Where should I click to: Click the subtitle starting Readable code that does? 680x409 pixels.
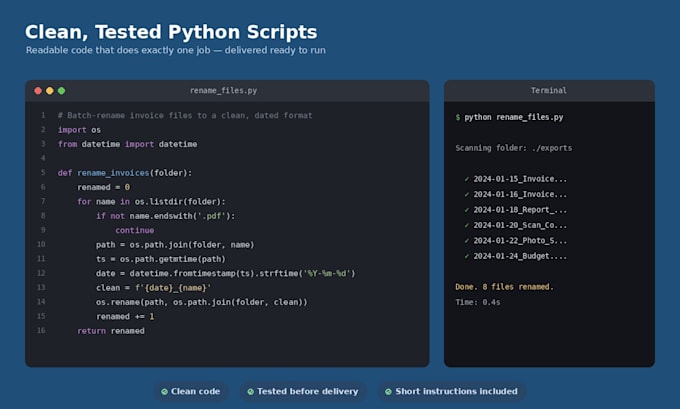point(176,50)
